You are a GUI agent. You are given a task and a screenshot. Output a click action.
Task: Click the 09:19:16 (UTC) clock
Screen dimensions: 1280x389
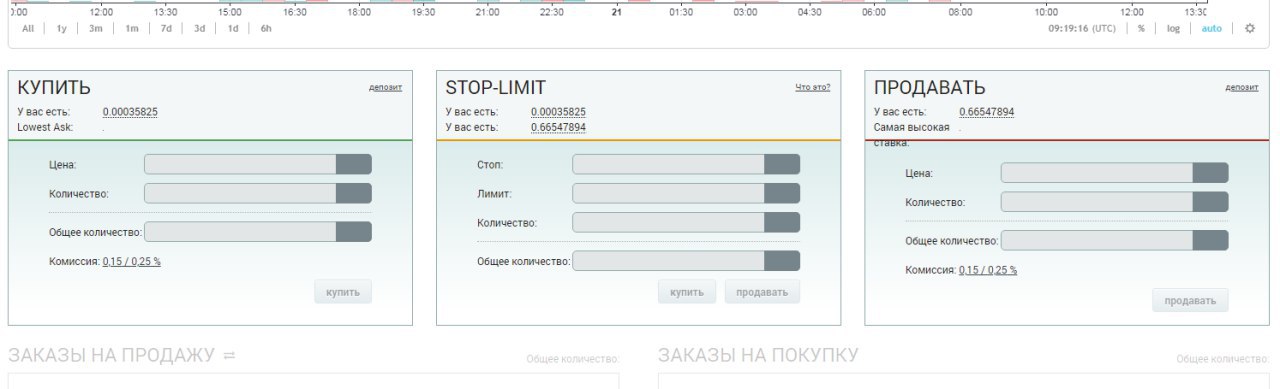click(1082, 28)
